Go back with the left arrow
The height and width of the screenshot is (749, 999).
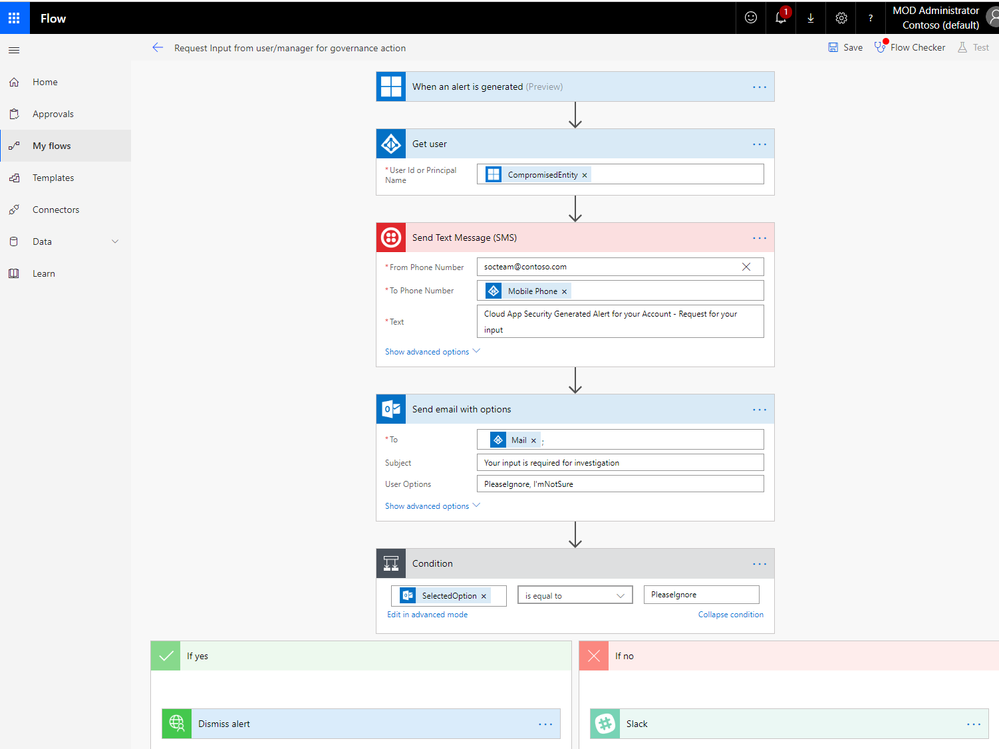point(157,48)
